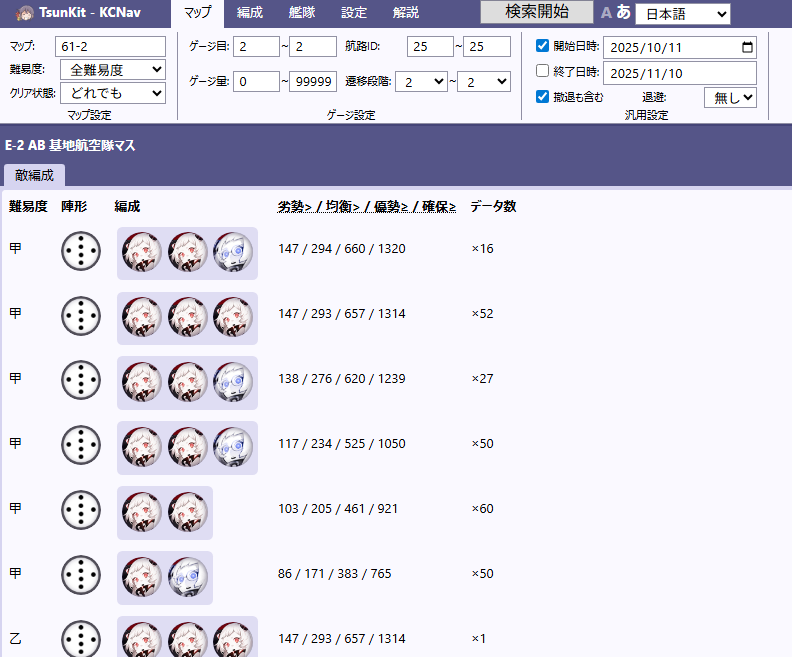Click third enemy portrait in ×52 row
This screenshot has width=792, height=657.
tap(233, 317)
